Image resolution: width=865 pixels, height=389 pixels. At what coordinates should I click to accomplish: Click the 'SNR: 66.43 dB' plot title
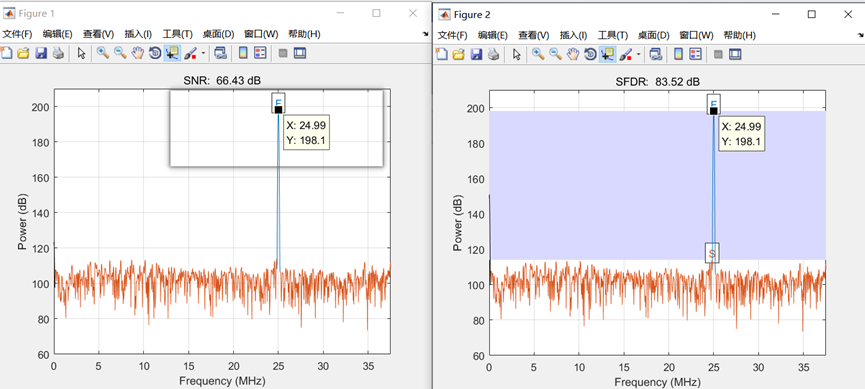[x=222, y=81]
